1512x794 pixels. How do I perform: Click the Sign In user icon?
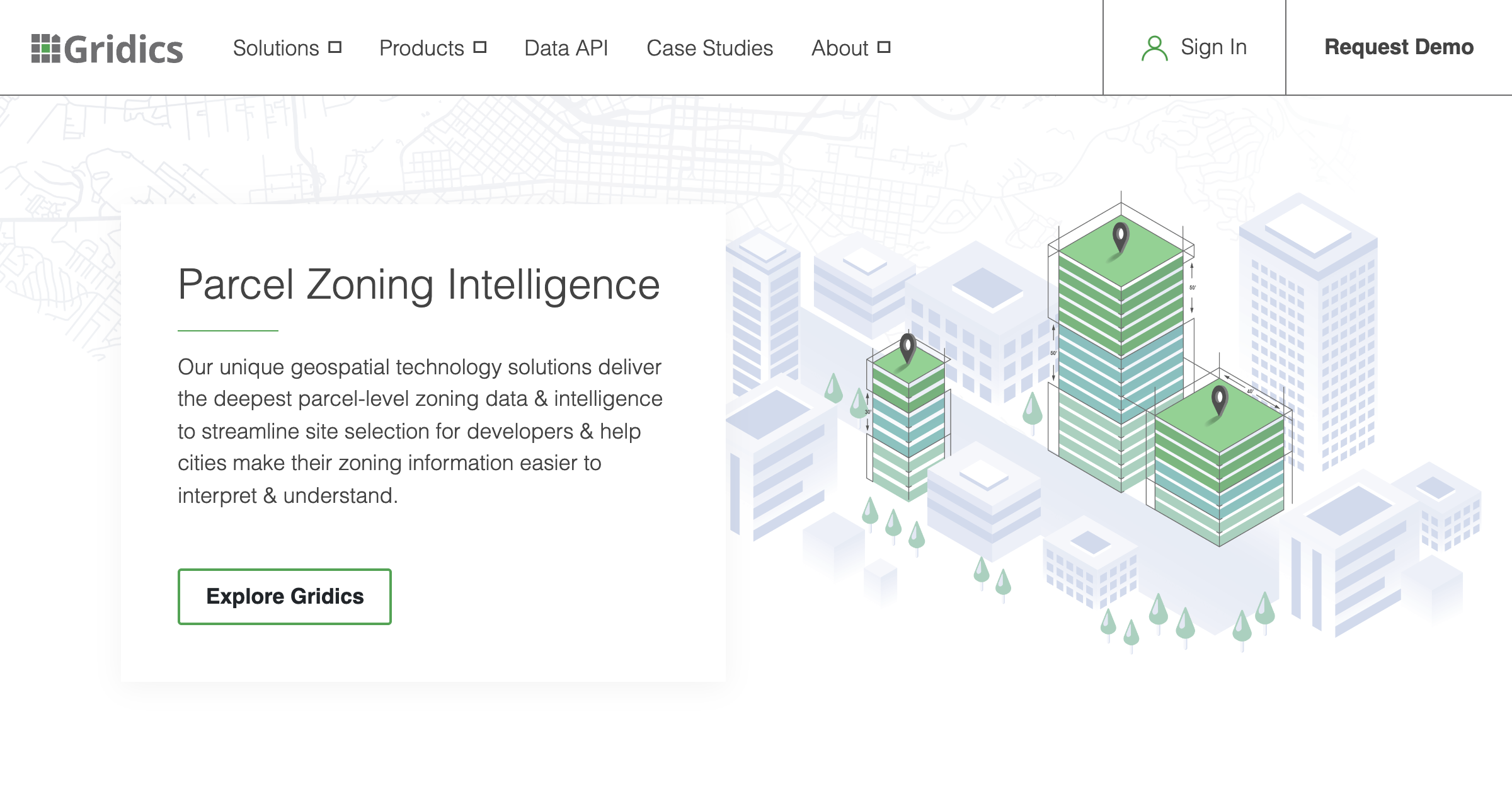[1154, 49]
